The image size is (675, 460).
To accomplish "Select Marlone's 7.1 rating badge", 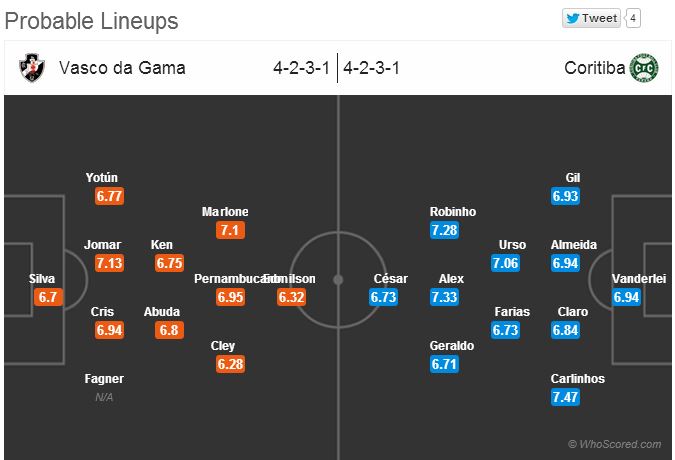I will (x=230, y=230).
